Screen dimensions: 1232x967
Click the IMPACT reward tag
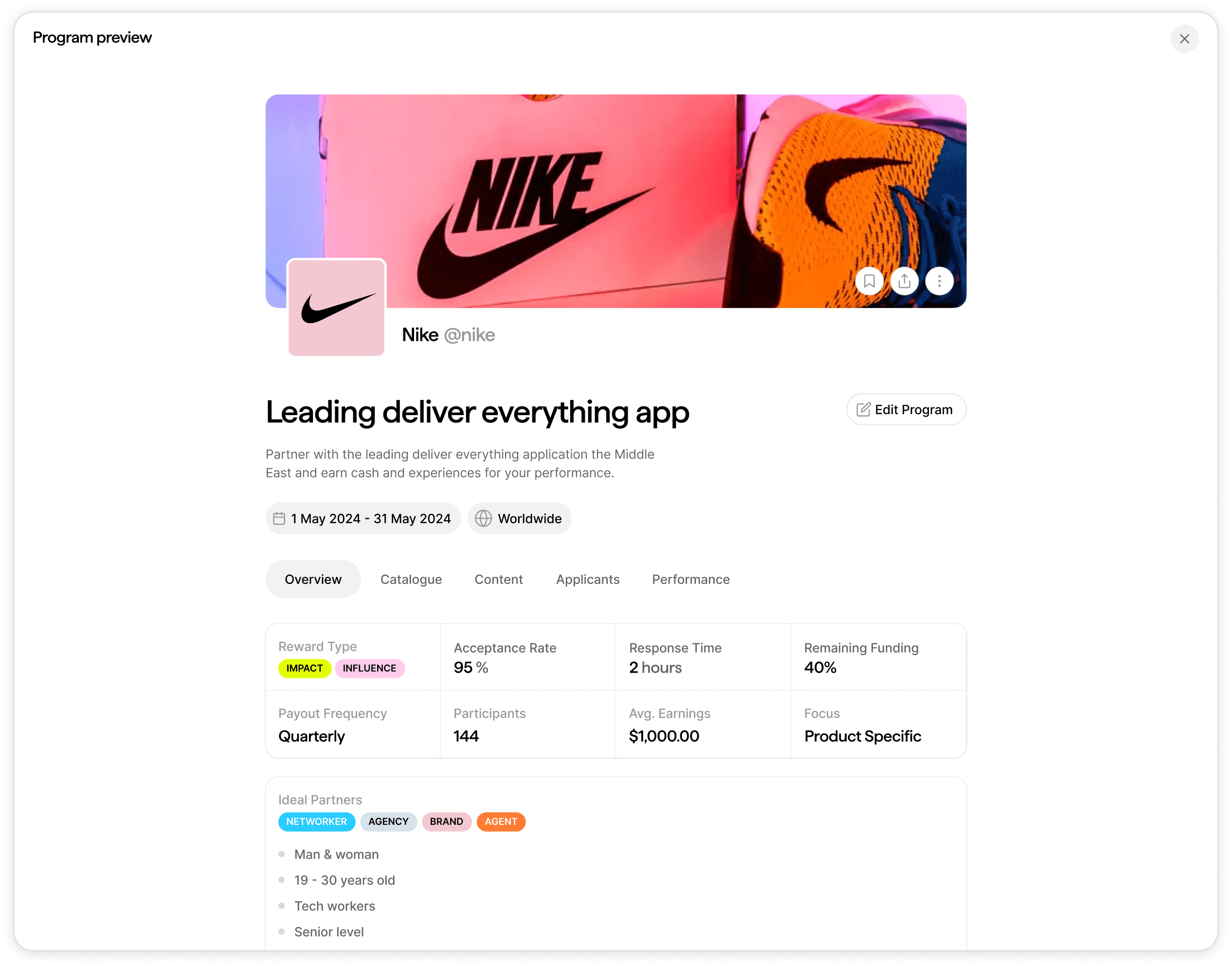305,668
